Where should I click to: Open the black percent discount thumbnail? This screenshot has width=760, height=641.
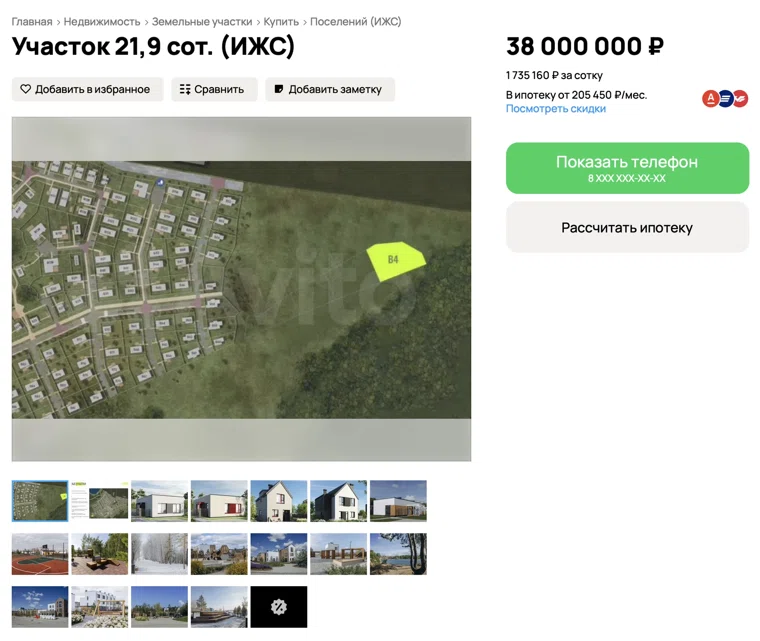click(x=279, y=607)
